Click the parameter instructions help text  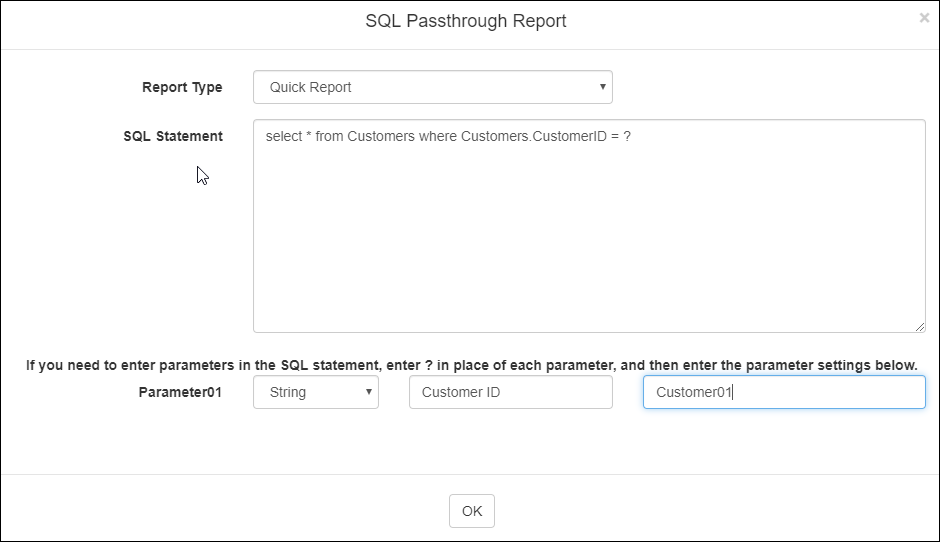[x=471, y=365]
